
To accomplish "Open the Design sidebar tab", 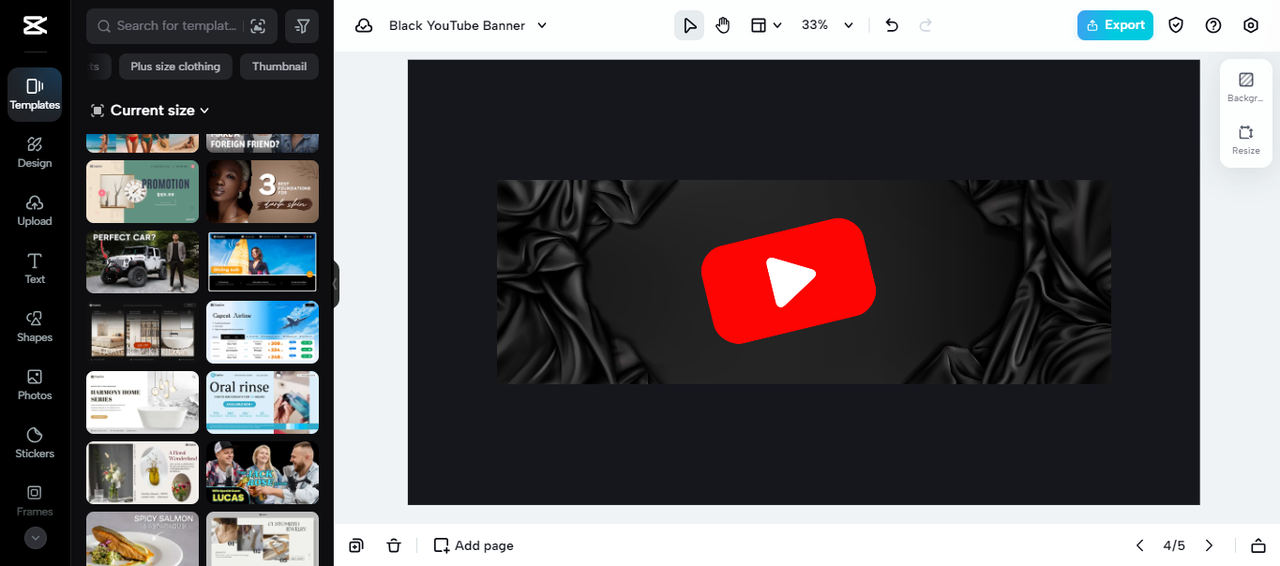I will pos(35,152).
